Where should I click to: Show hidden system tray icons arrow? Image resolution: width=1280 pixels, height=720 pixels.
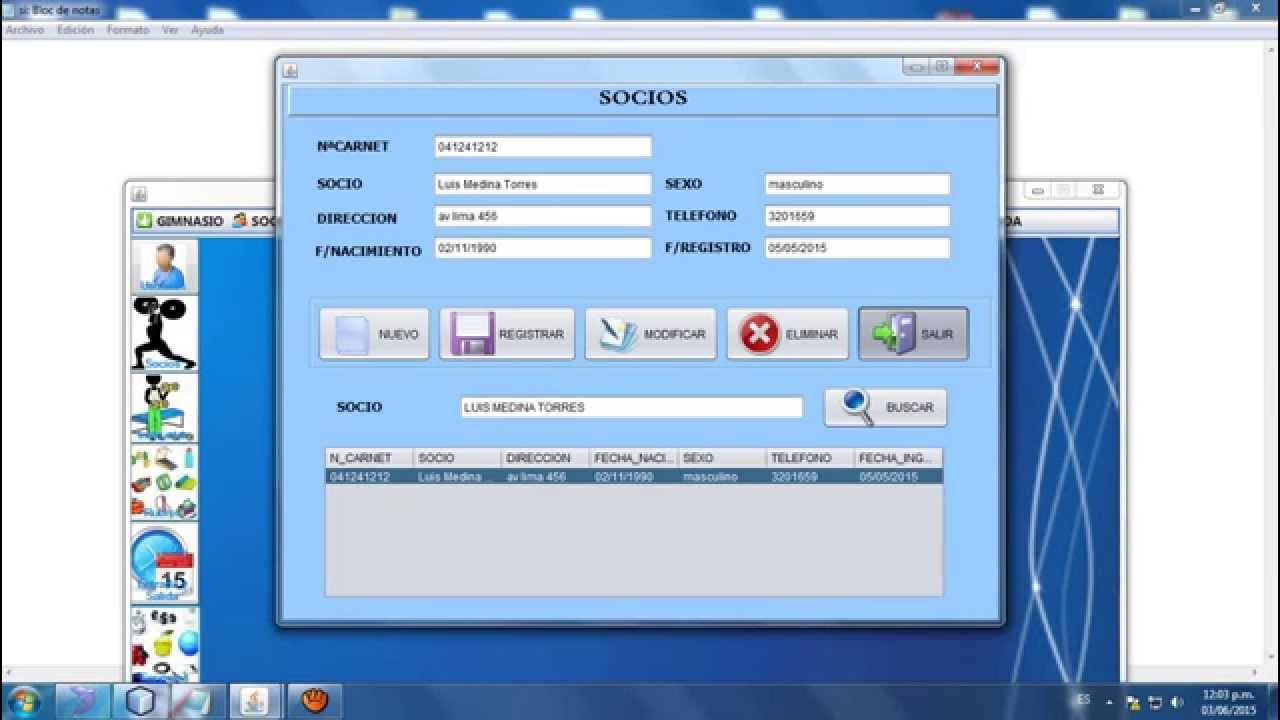point(1108,701)
